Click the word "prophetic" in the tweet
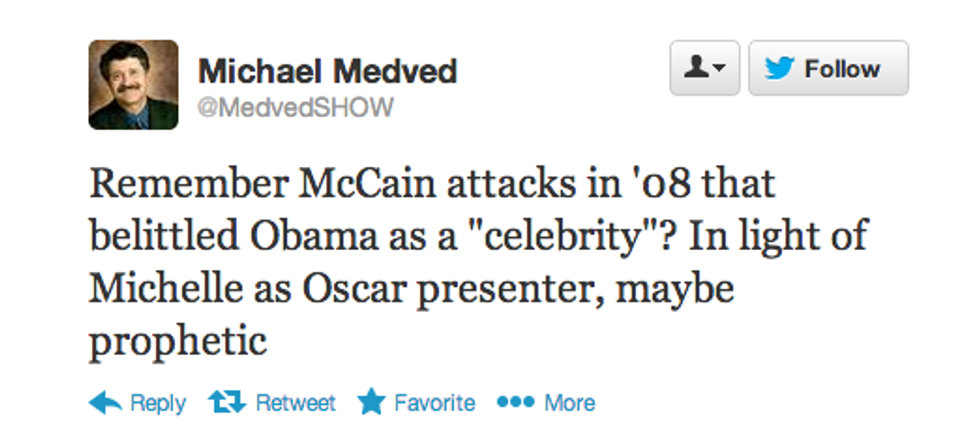Screen dimensions: 980x435 [x=178, y=343]
